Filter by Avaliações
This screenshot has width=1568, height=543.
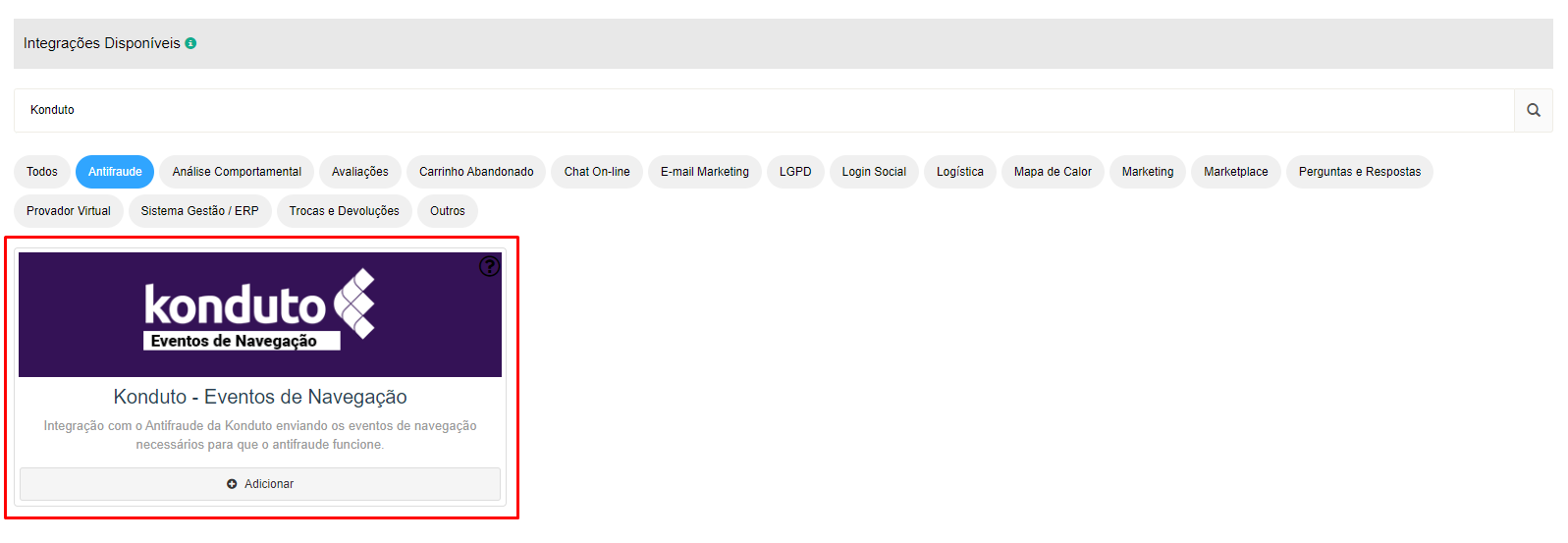pyautogui.click(x=360, y=172)
